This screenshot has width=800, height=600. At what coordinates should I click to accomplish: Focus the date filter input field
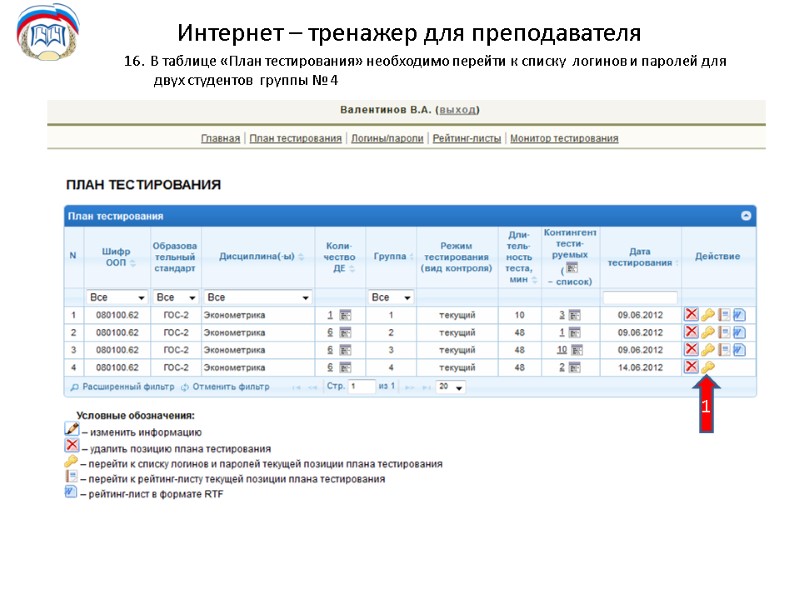tap(640, 297)
